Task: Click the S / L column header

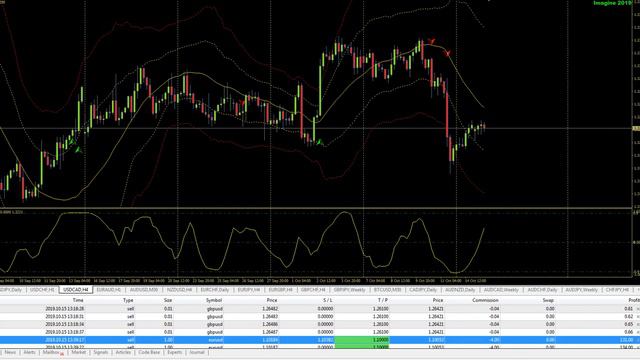Action: click(x=327, y=300)
